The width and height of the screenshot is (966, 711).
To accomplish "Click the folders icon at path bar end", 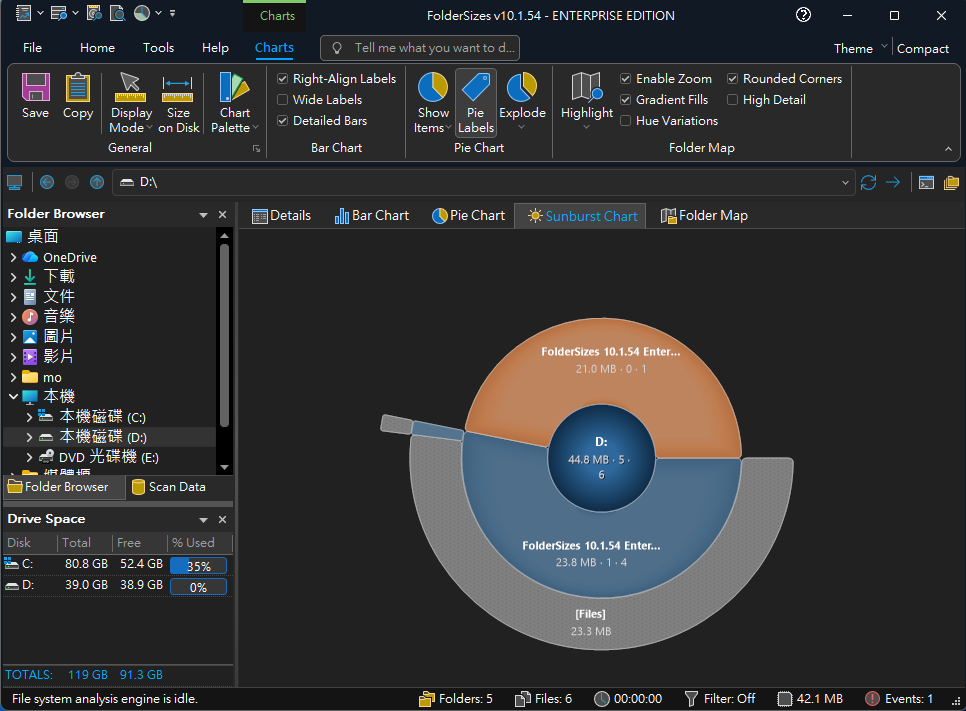I will tap(951, 182).
